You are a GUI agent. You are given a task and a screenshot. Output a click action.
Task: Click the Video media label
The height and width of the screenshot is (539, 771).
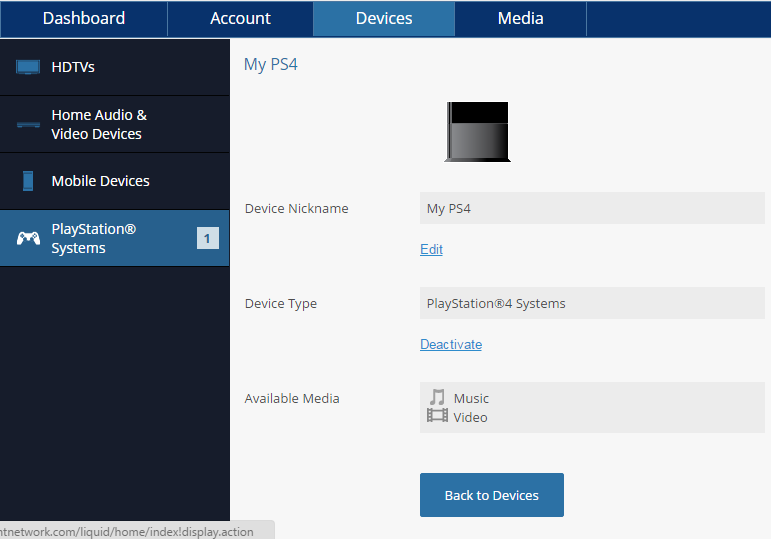(470, 418)
